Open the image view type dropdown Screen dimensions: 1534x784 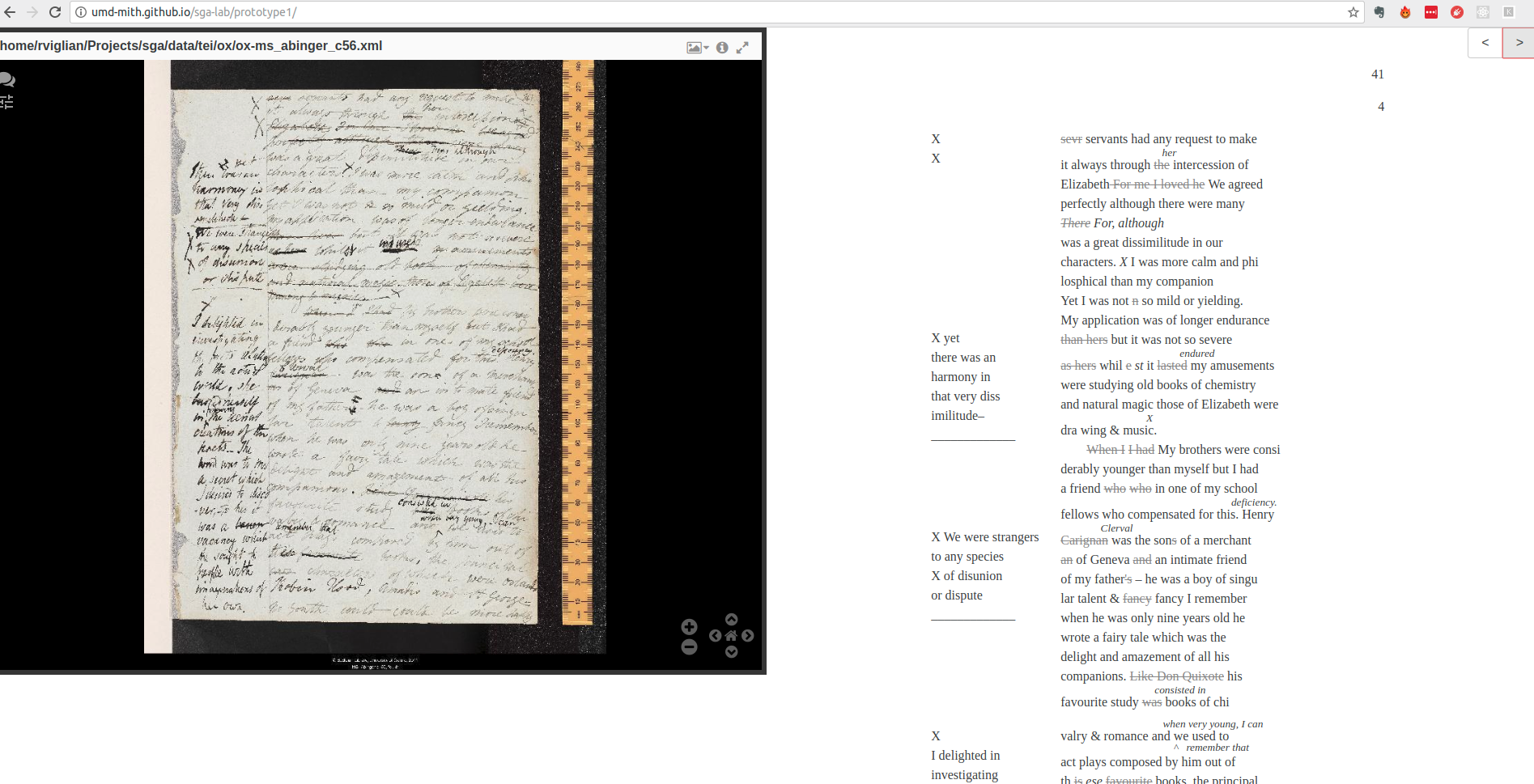click(x=697, y=48)
